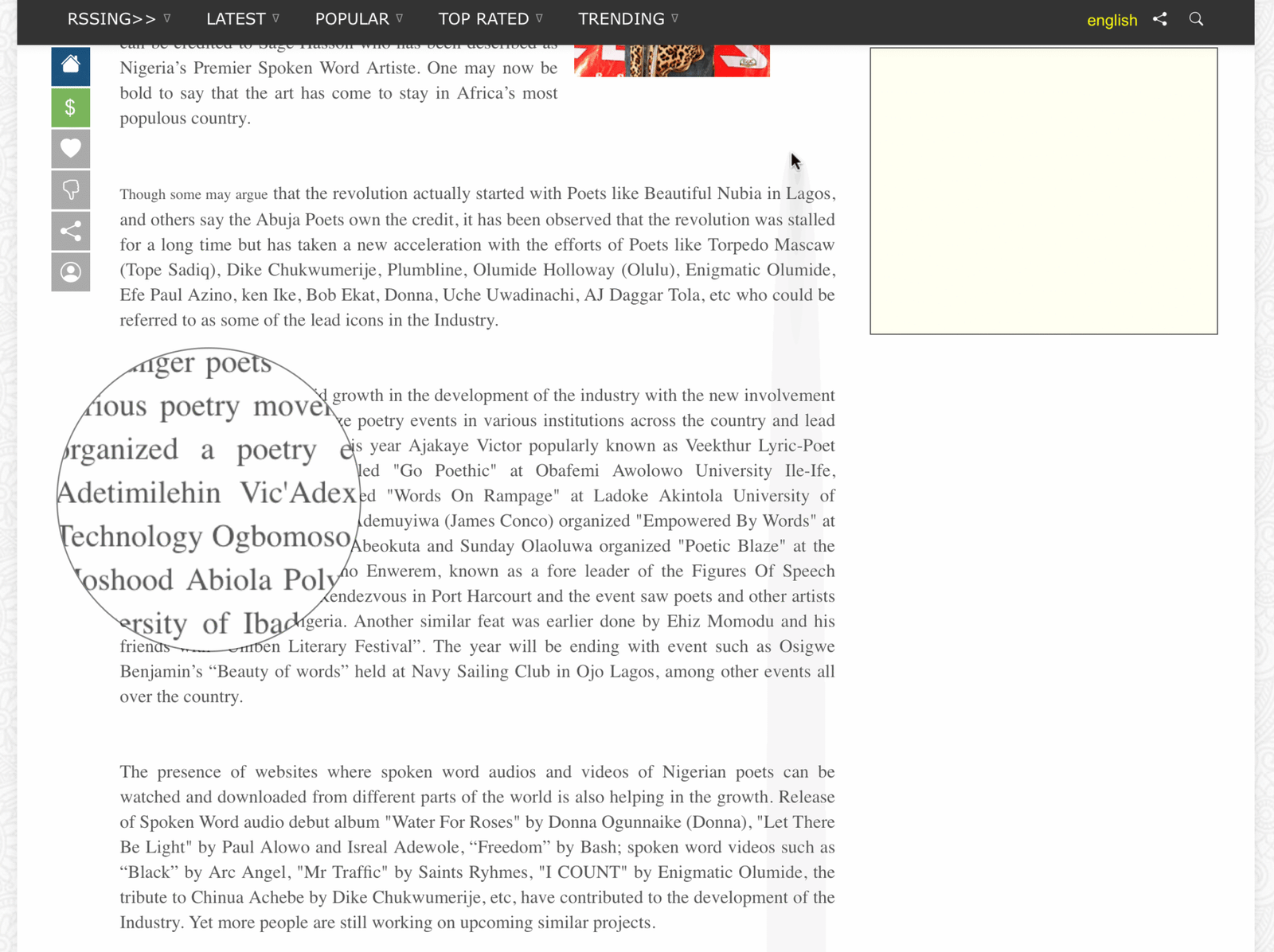The height and width of the screenshot is (952, 1274).
Task: Navigate home using the blue house icon
Action: (x=70, y=66)
